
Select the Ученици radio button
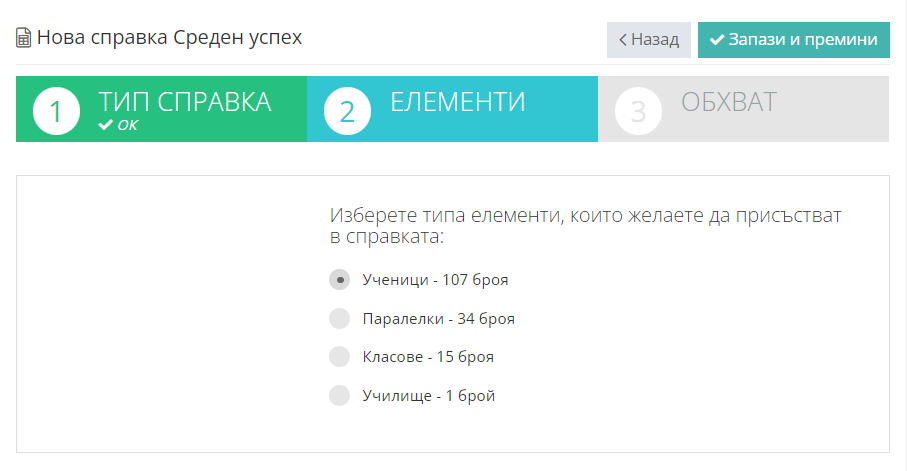[340, 279]
